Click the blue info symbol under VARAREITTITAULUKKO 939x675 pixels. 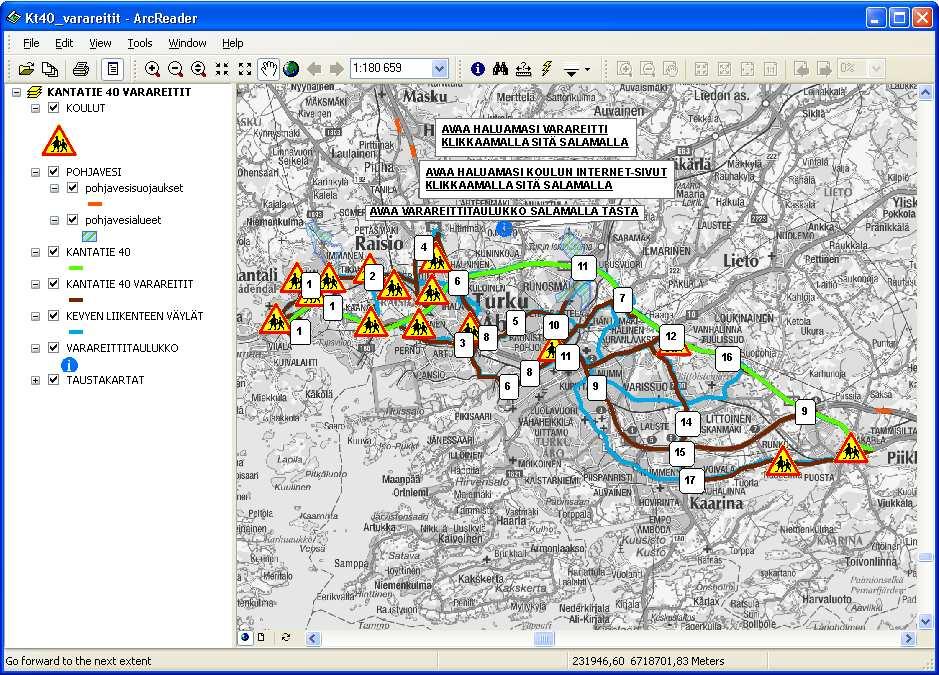tap(69, 364)
